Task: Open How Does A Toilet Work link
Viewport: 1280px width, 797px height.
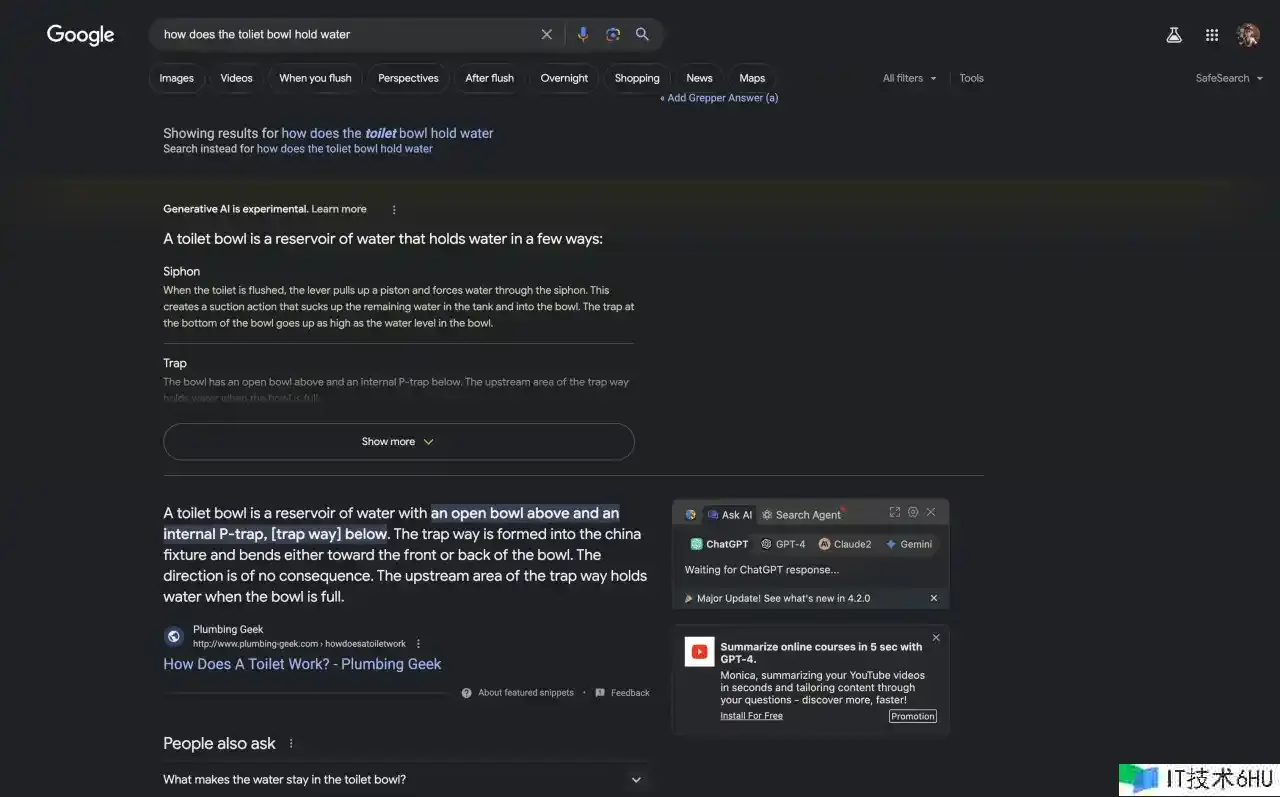Action: 302,664
